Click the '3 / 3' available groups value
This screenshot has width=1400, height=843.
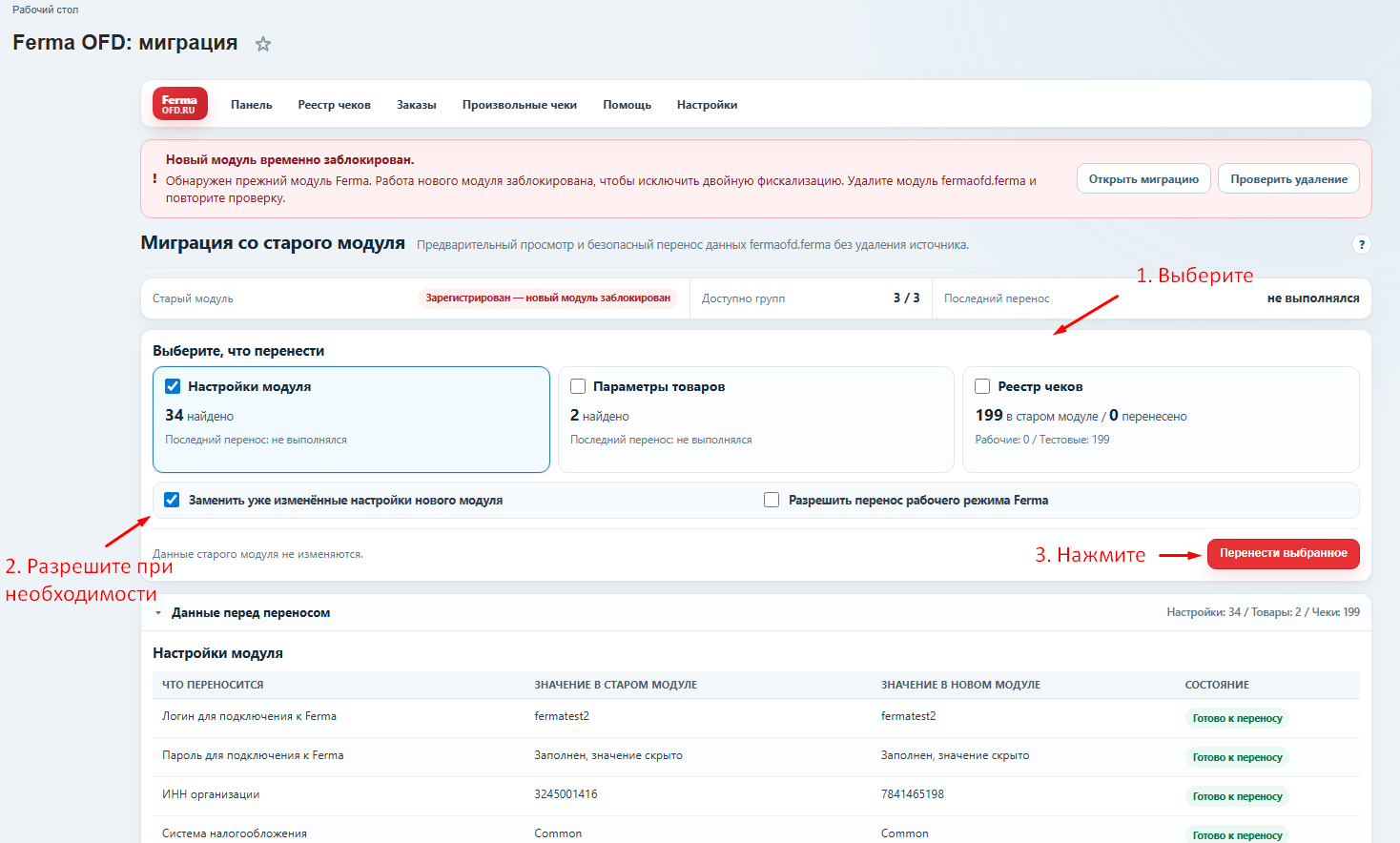tap(907, 298)
